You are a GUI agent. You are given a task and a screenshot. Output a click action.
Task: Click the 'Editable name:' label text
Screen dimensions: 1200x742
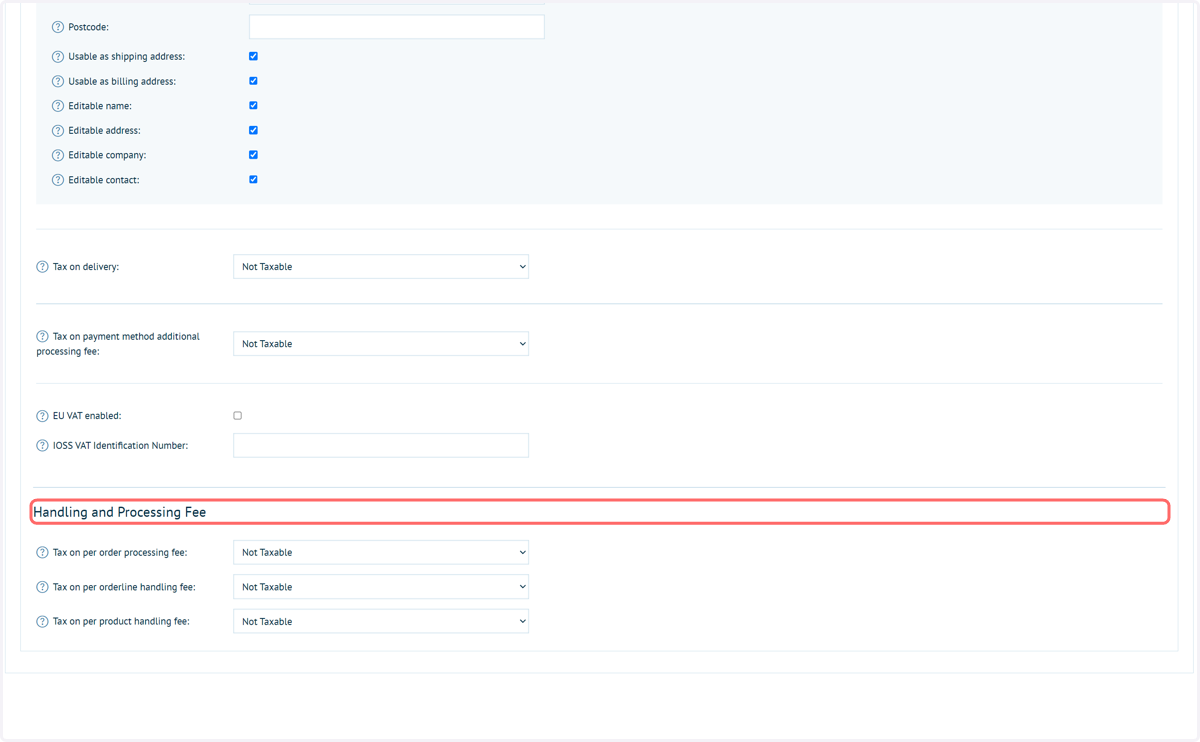pyautogui.click(x=100, y=106)
